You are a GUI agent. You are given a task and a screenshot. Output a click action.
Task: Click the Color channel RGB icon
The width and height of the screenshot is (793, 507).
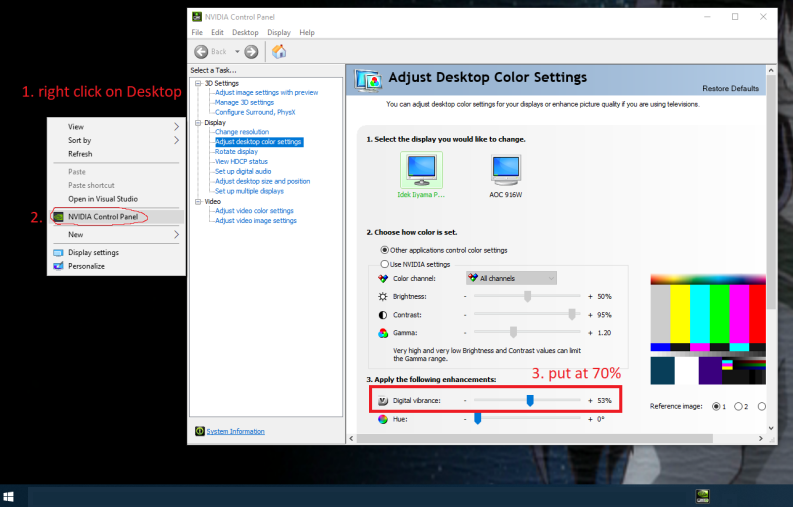tap(383, 278)
